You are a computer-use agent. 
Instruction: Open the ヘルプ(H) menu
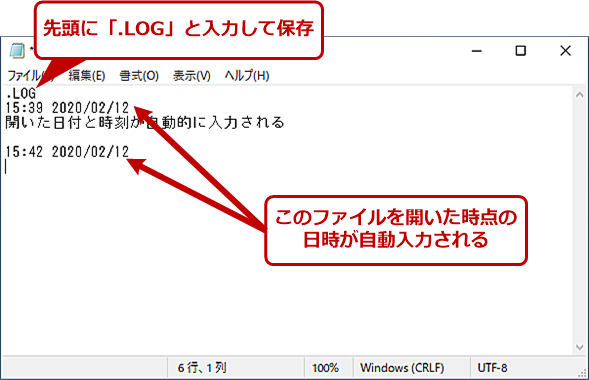point(247,76)
